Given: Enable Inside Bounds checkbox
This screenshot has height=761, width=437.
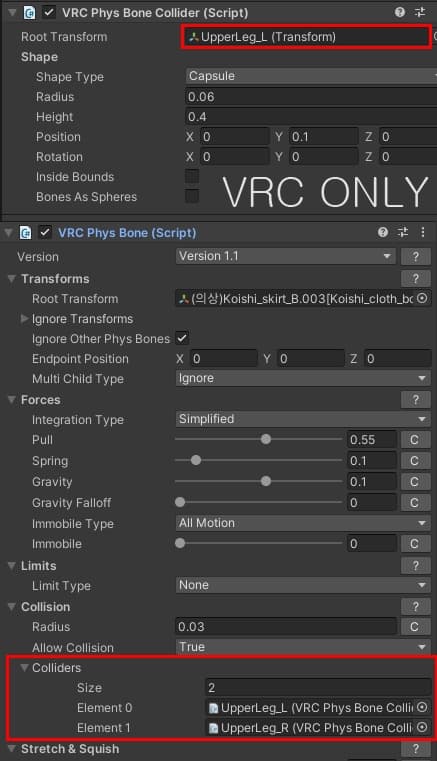Looking at the screenshot, I should click(x=192, y=176).
